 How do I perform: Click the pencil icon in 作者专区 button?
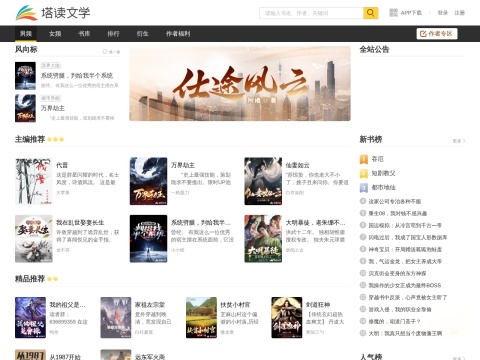[423, 34]
